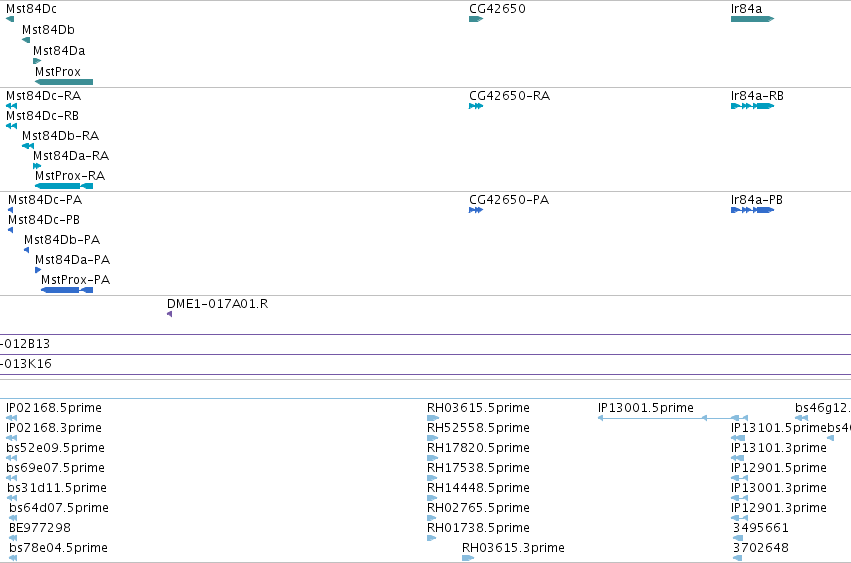The height and width of the screenshot is (563, 851).
Task: Click the MstProx-PA protein label
Action: [x=75, y=280]
